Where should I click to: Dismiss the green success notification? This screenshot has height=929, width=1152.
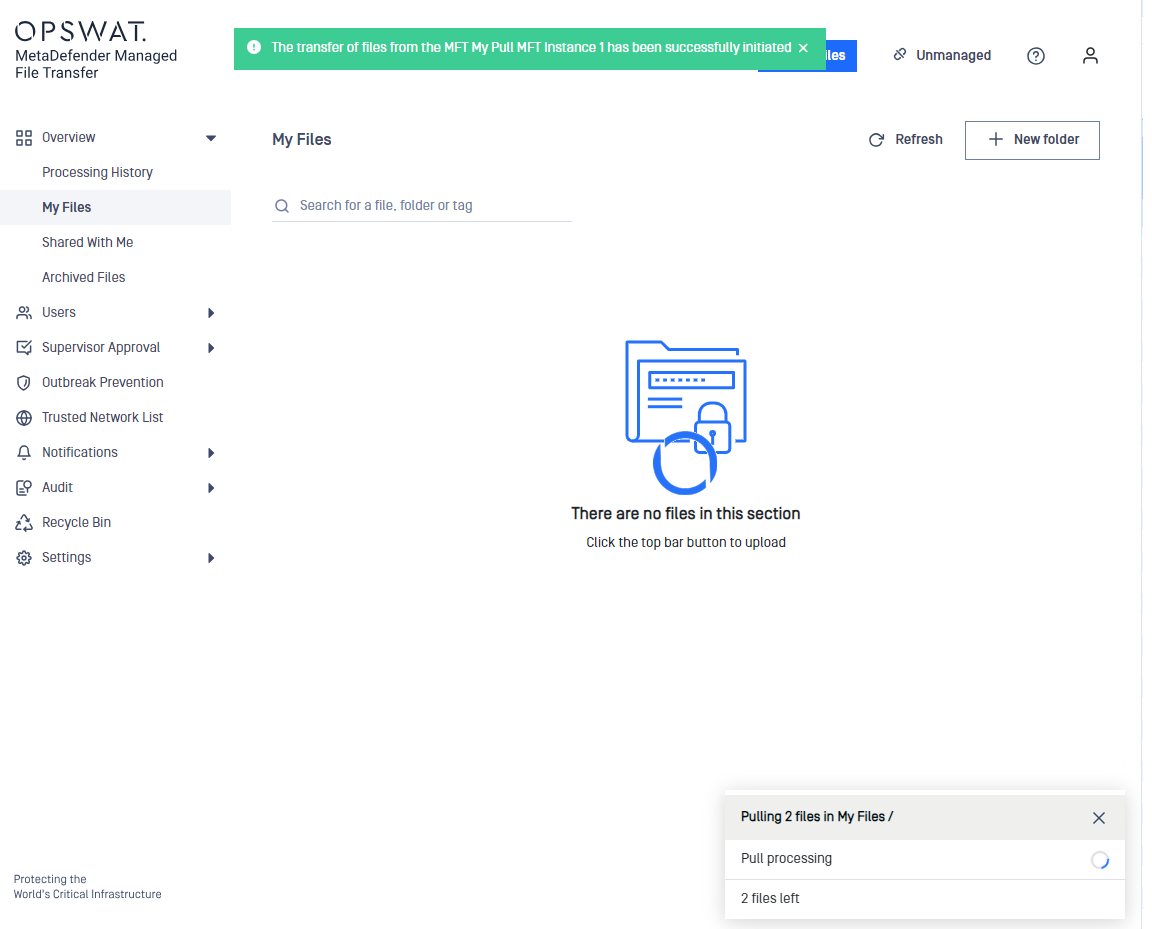pyautogui.click(x=803, y=48)
